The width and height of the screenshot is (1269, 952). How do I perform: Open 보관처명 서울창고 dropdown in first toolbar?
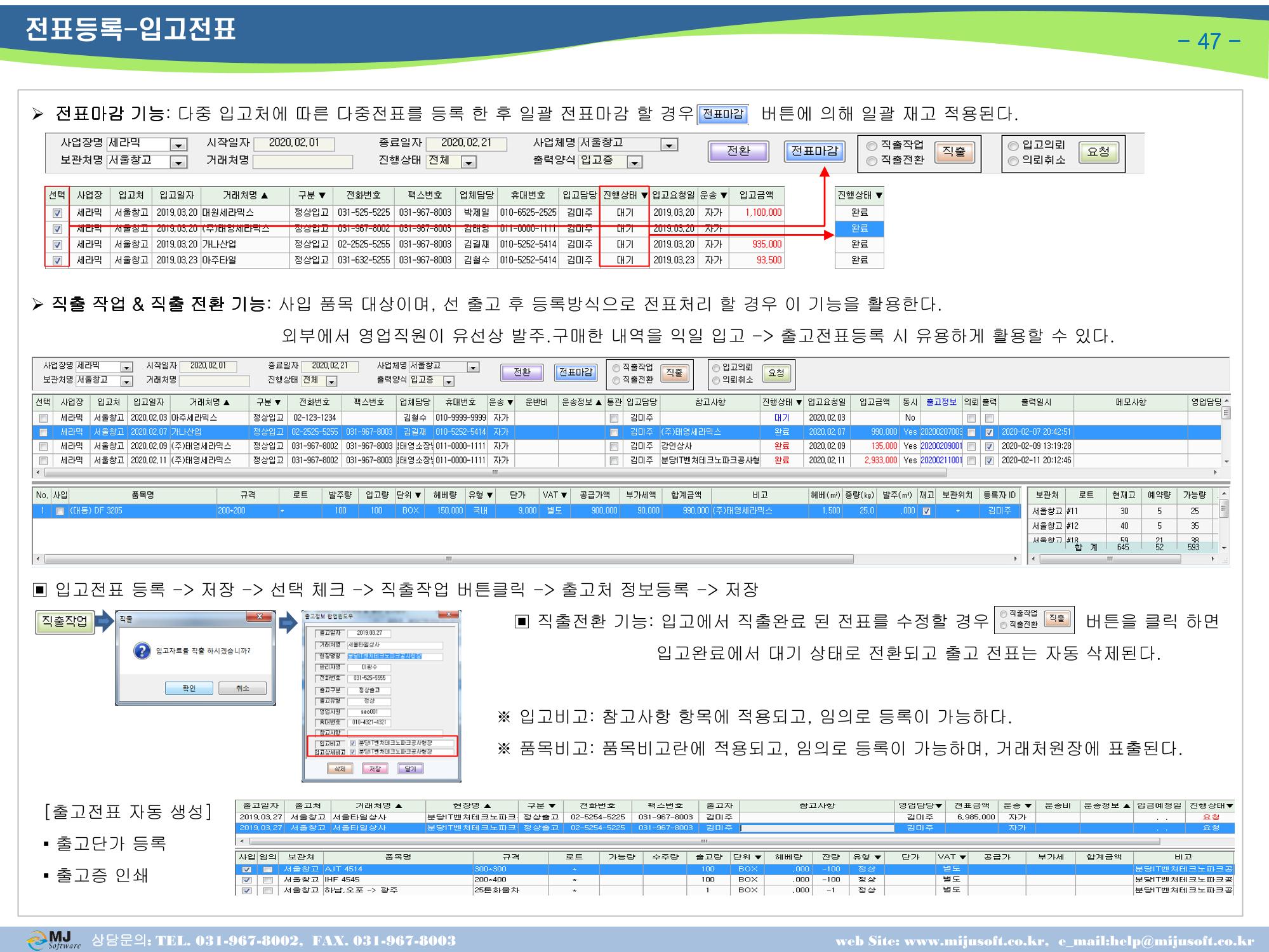pos(180,162)
